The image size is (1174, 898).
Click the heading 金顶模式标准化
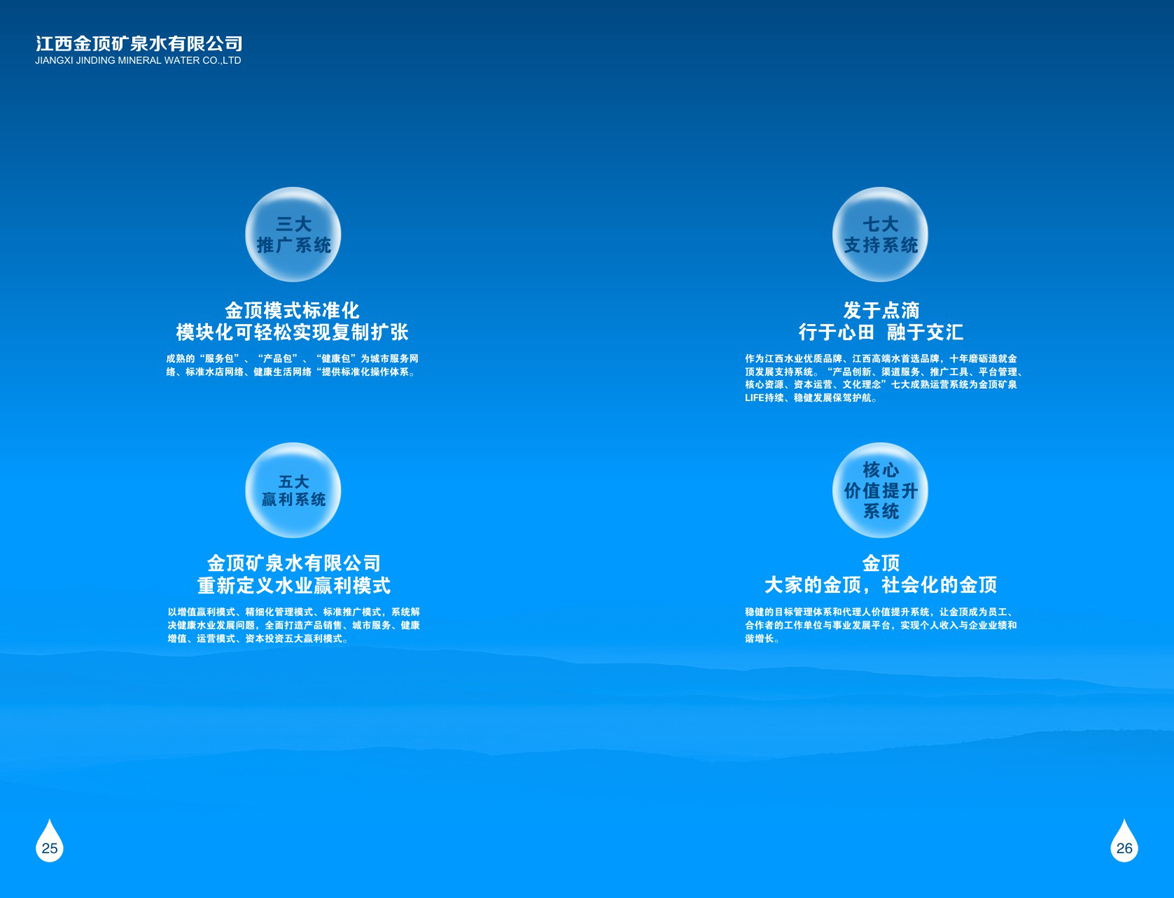click(x=292, y=310)
